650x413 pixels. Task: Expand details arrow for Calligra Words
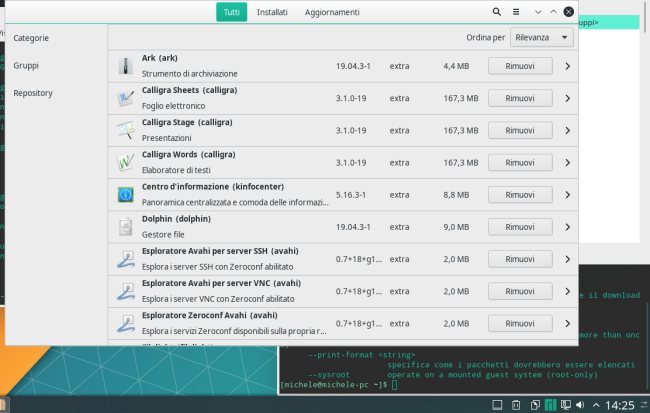pos(568,163)
